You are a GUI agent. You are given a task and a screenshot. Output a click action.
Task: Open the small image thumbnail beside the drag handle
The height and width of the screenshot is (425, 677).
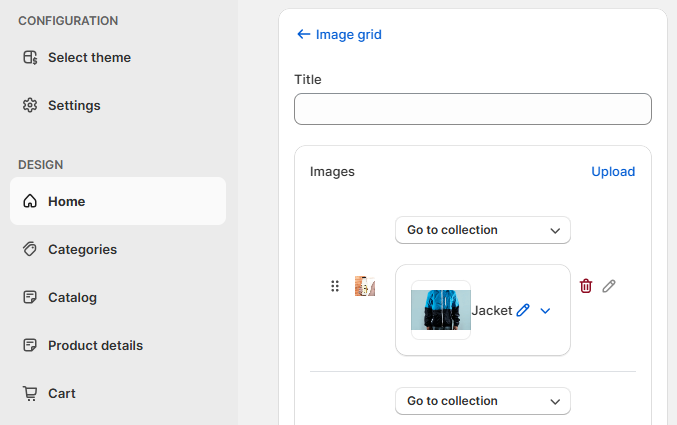365,286
